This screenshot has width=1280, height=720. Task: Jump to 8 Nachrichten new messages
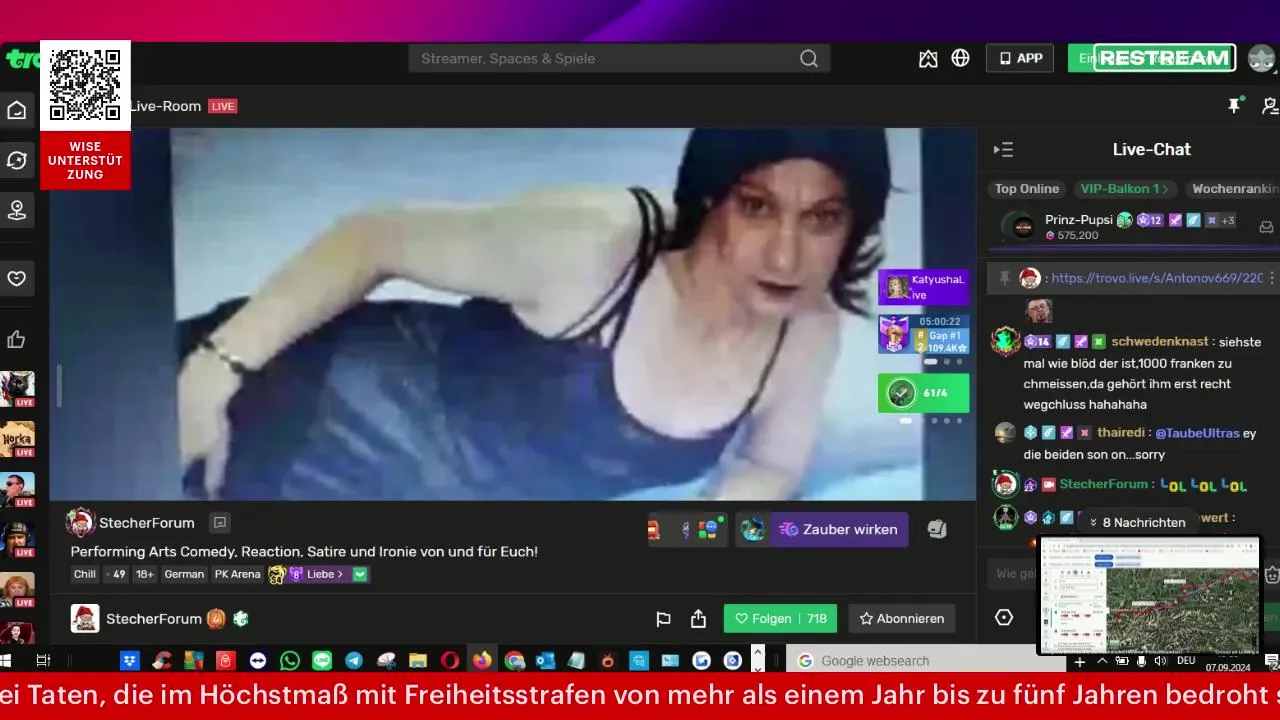point(1137,522)
